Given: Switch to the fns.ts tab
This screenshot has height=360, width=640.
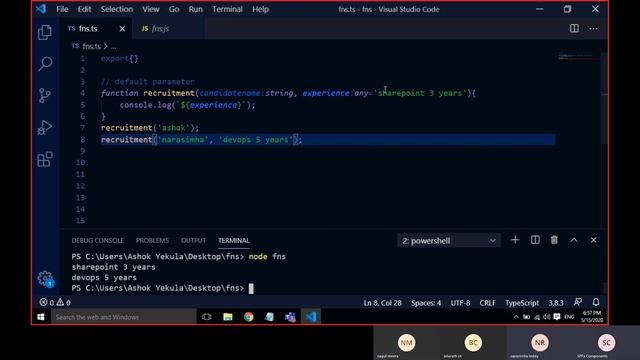Looking at the screenshot, I should click(96, 29).
